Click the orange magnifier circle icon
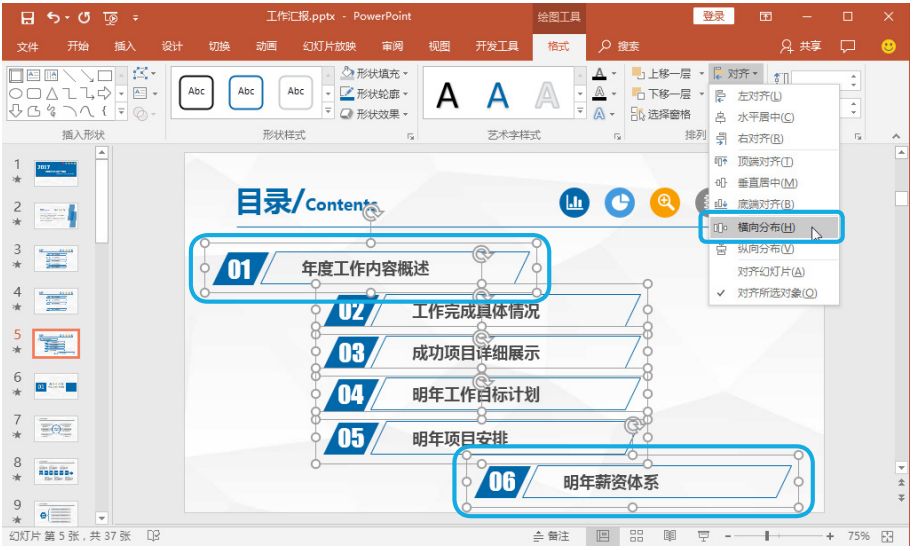 [665, 203]
